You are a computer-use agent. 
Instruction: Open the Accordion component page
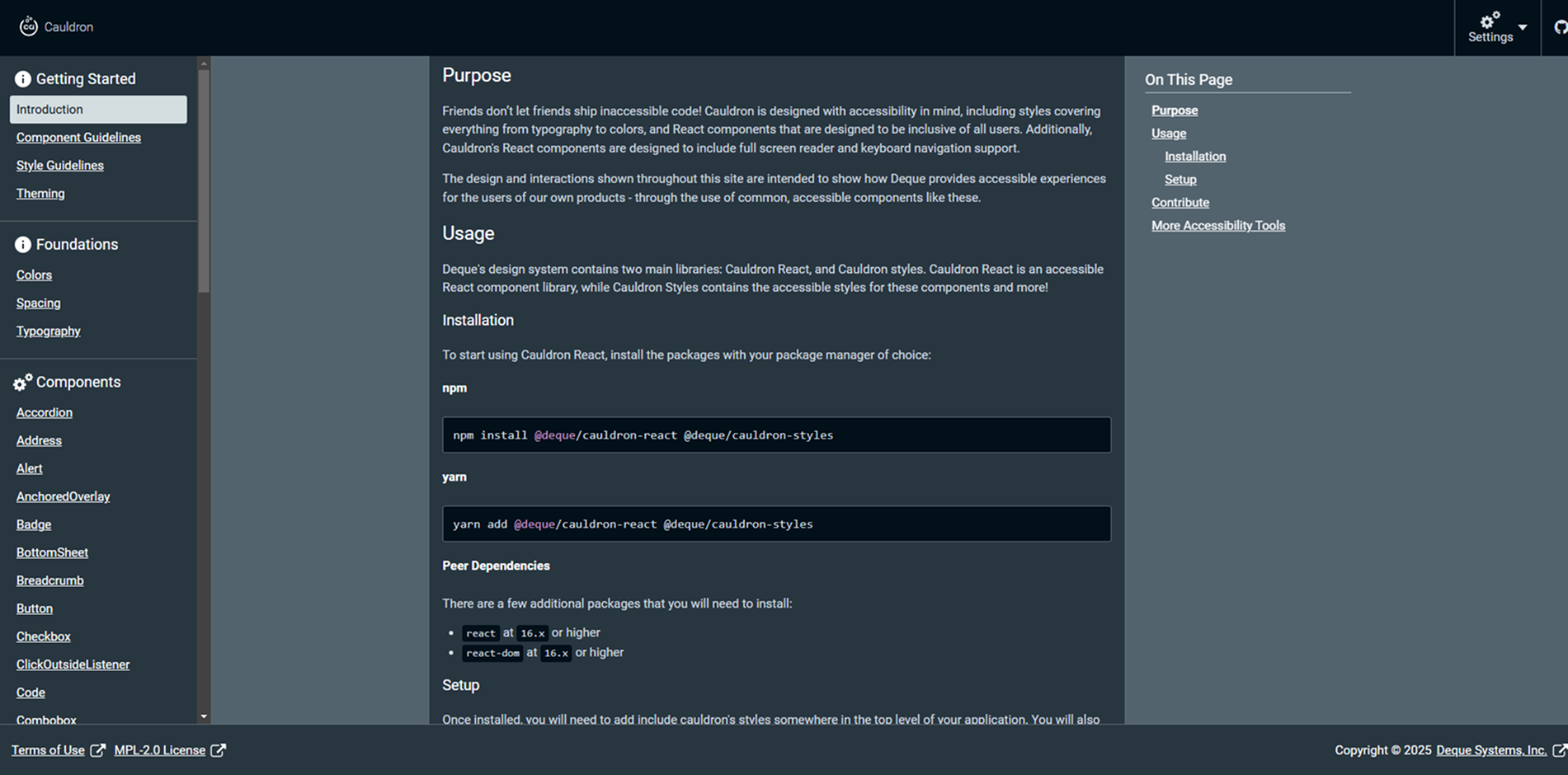[x=45, y=413]
